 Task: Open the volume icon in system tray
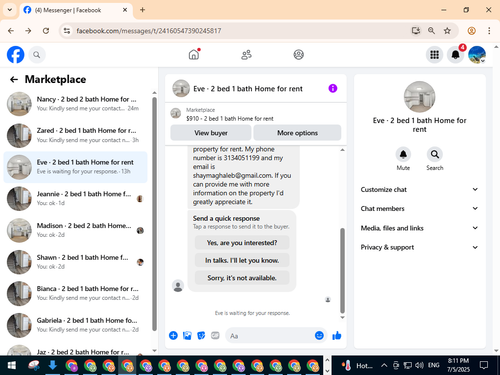point(419,366)
